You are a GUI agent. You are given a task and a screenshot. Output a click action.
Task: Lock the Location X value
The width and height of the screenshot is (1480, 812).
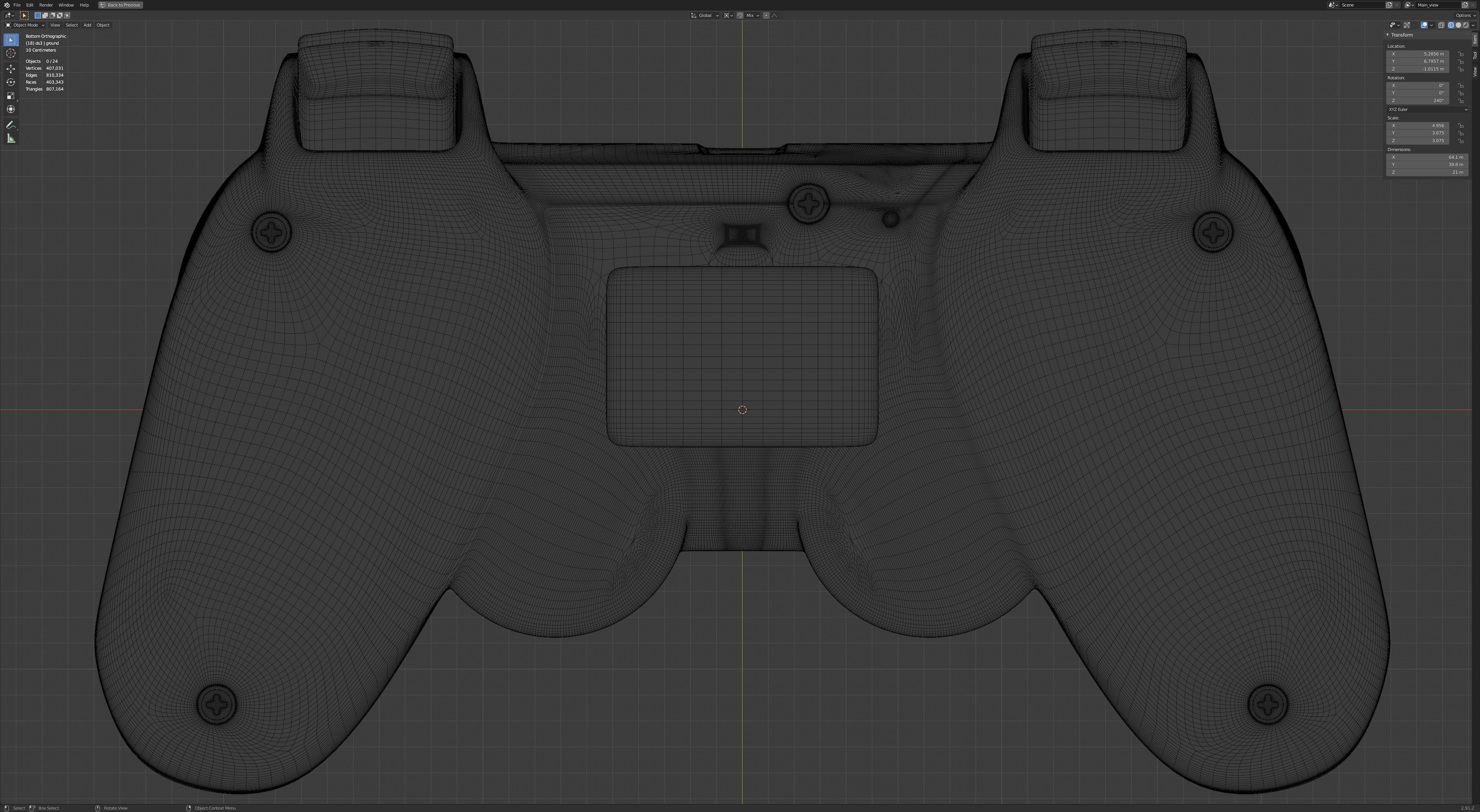tap(1460, 54)
